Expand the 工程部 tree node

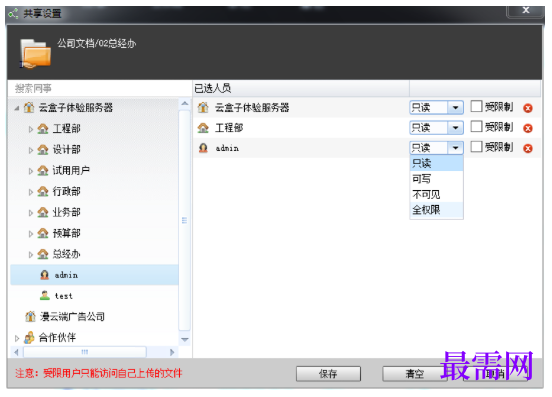31,129
